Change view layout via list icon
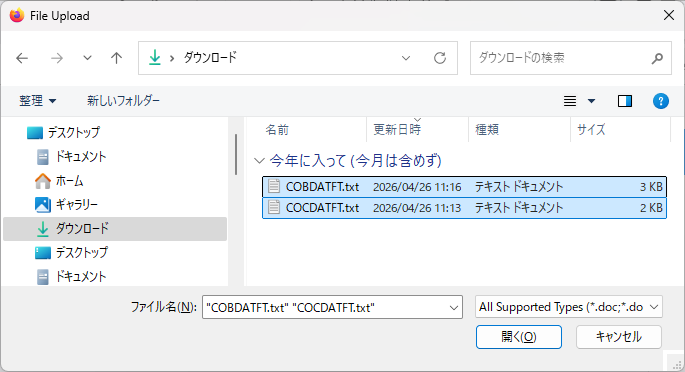685x372 pixels. 570,101
